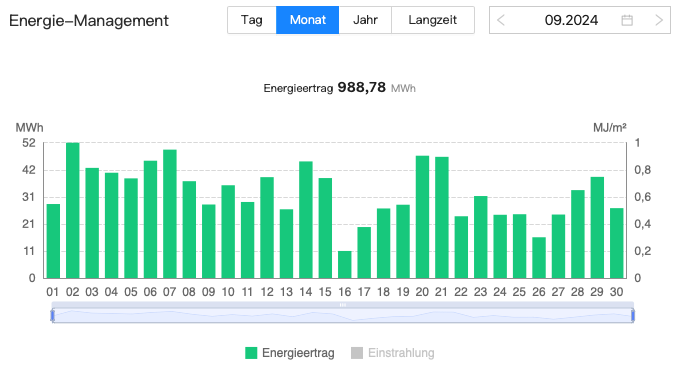This screenshot has height=374, width=675.
Task: Select the shortest bar for day 16
Action: pos(344,265)
